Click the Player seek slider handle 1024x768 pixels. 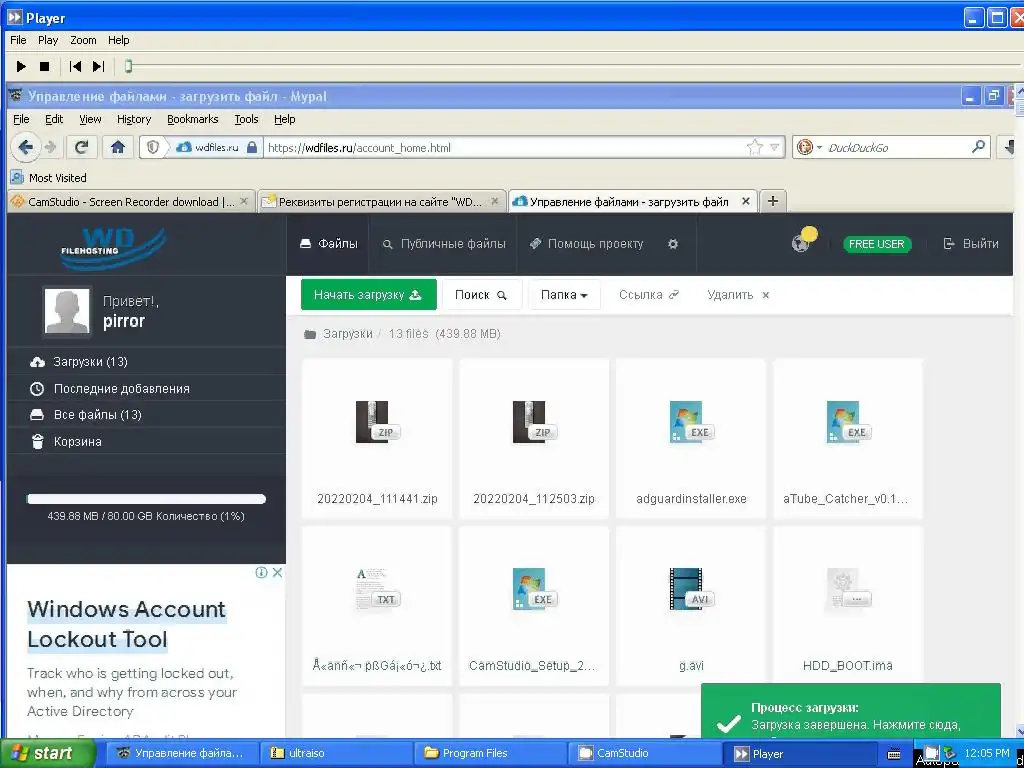128,66
